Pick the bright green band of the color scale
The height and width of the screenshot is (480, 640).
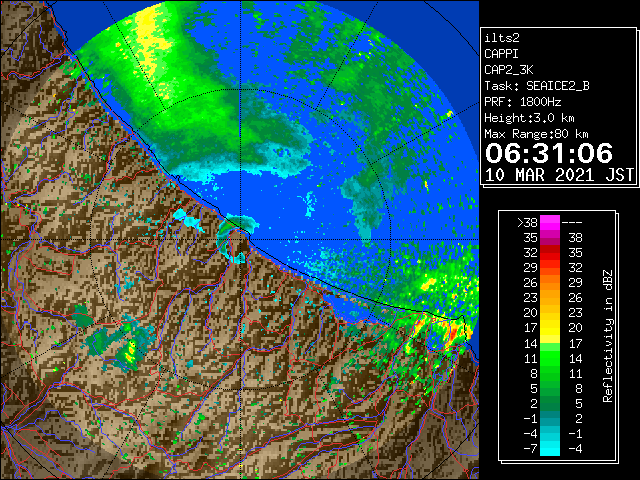click(550, 359)
